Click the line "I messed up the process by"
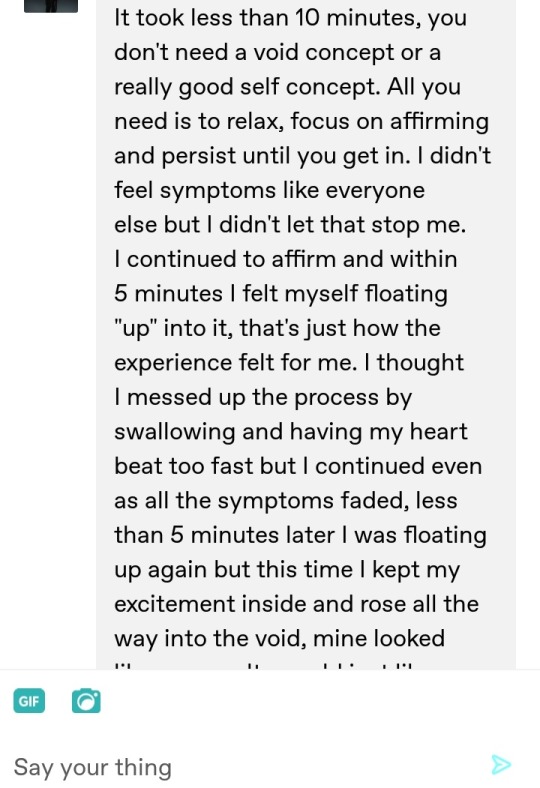The image size is (540, 788). [263, 398]
